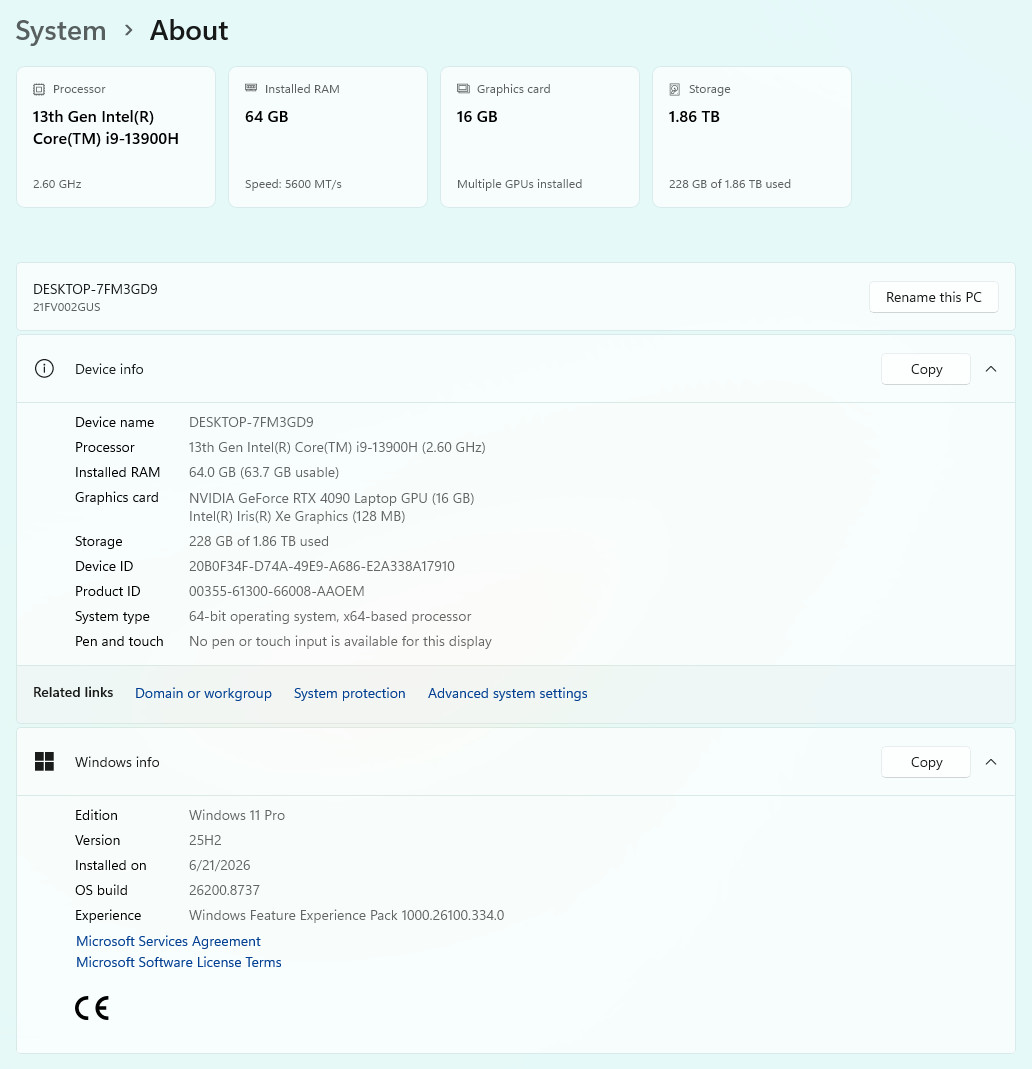The image size is (1032, 1069).
Task: Click the Windows logo beside Windows info
Action: point(44,762)
